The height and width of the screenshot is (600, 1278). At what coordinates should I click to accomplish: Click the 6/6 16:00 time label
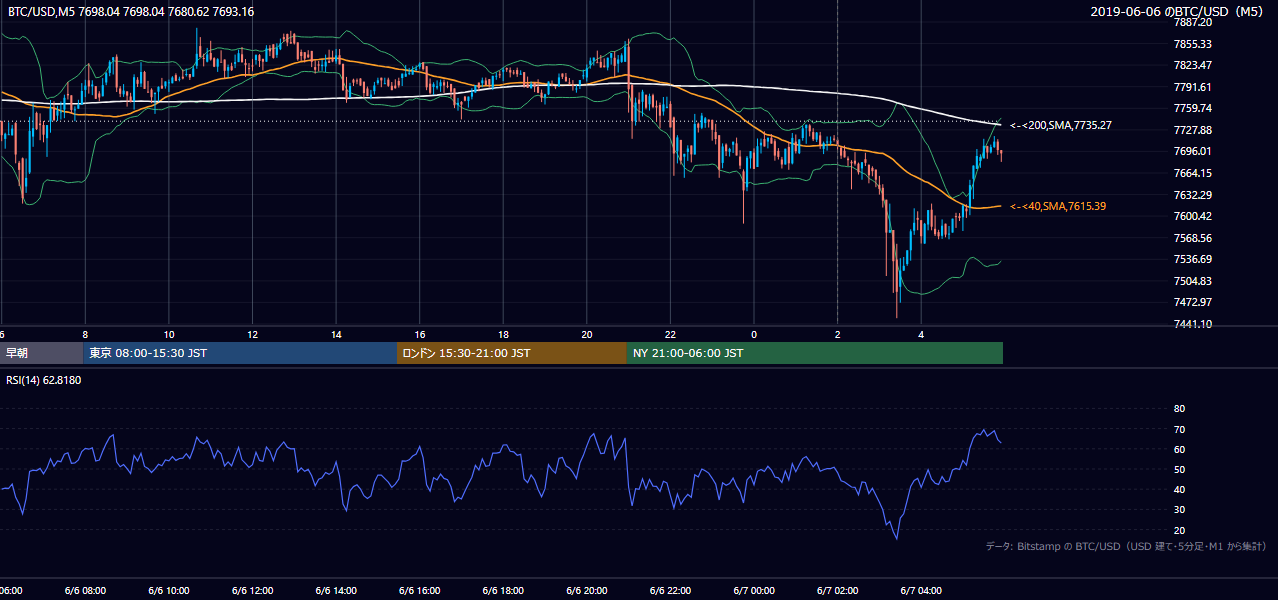point(420,591)
